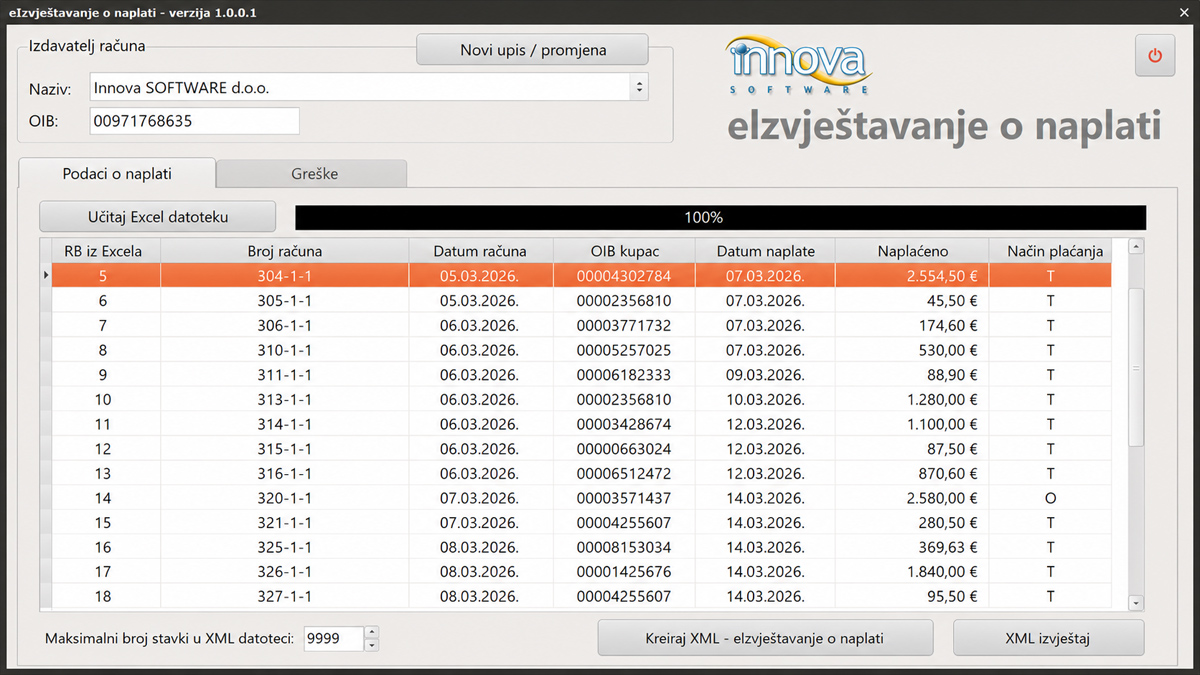Sort by Broj računa column header
Image resolution: width=1200 pixels, height=675 pixels.
285,251
